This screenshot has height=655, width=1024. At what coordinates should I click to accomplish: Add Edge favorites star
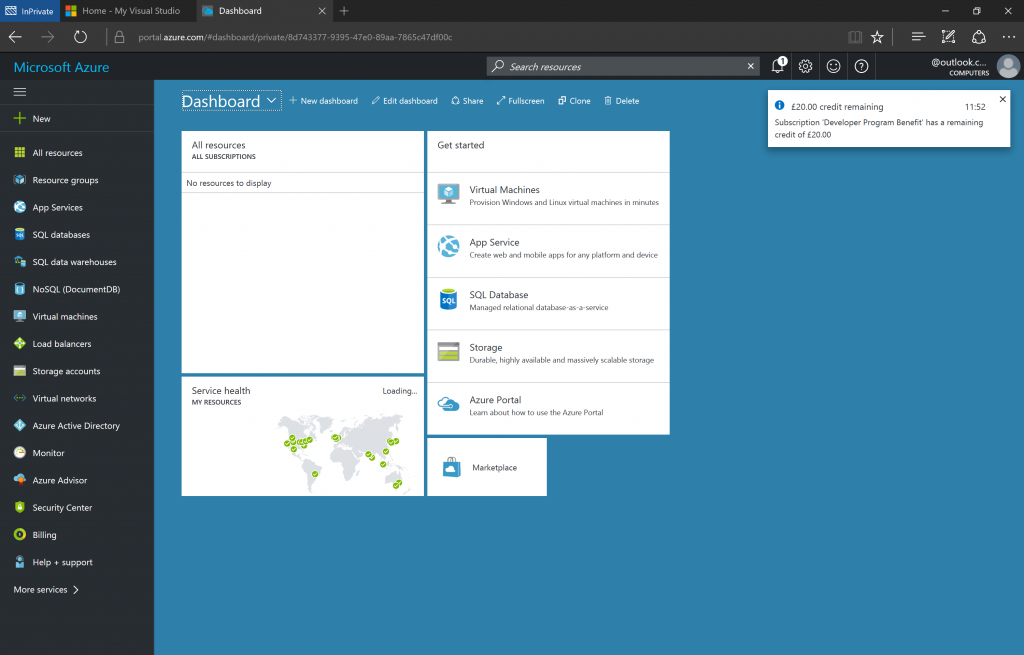pyautogui.click(x=877, y=37)
